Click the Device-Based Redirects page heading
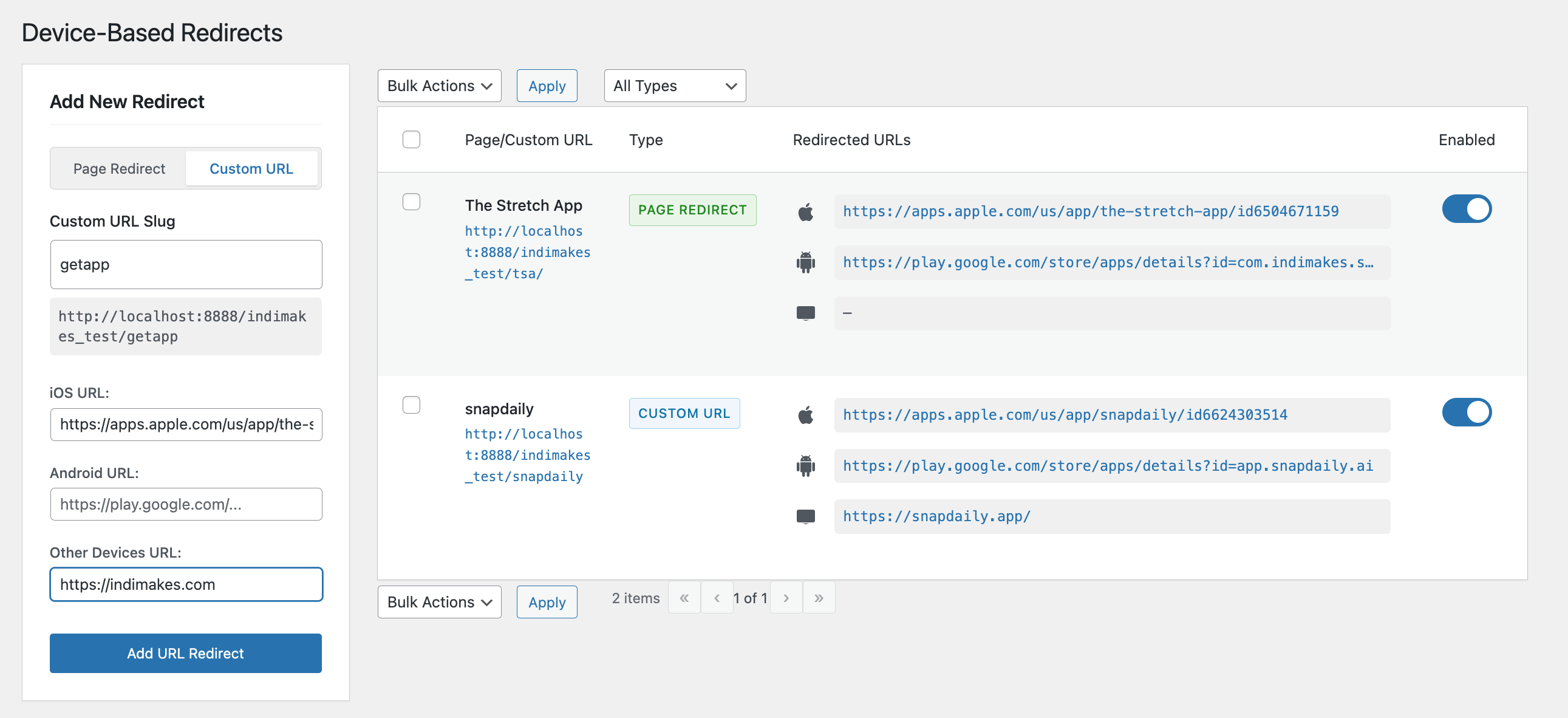Viewport: 1568px width, 718px height. (x=152, y=33)
